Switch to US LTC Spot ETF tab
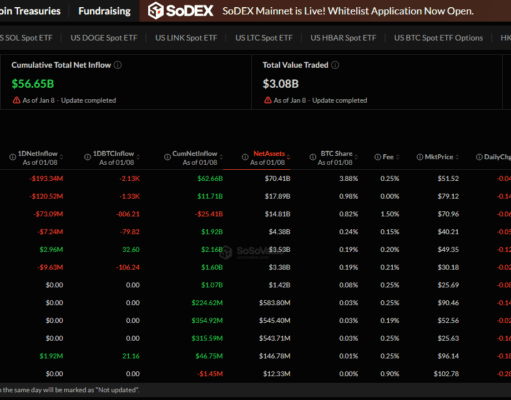Viewport: 511px width, 400px height. (x=264, y=38)
